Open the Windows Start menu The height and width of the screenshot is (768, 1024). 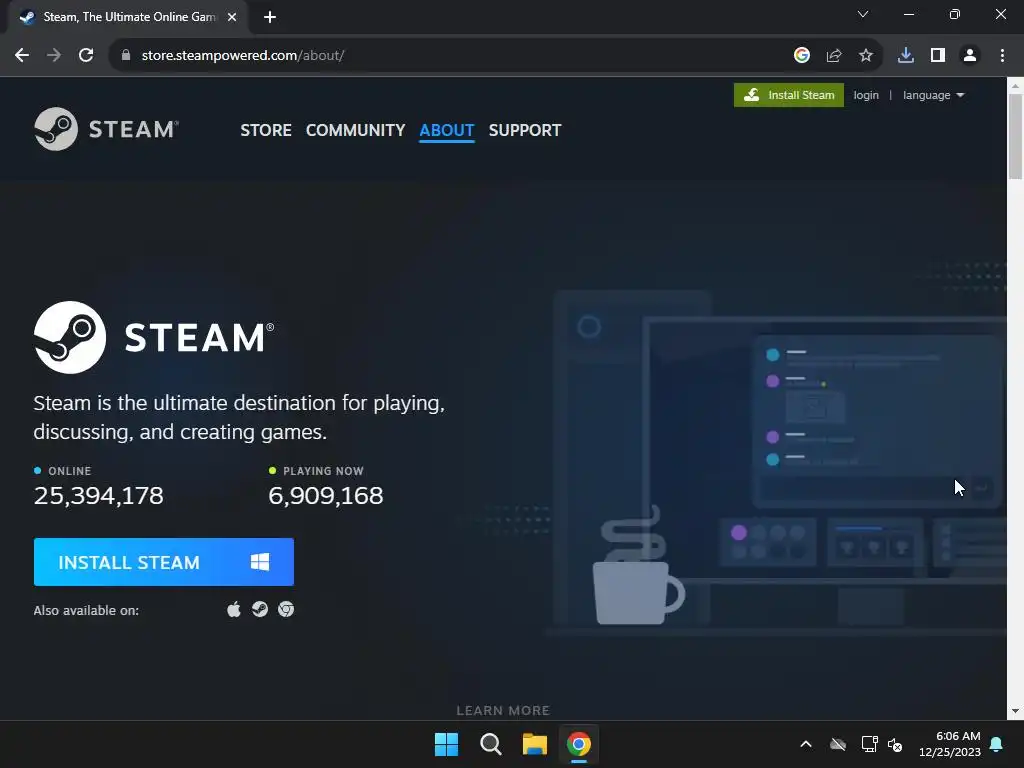447,744
